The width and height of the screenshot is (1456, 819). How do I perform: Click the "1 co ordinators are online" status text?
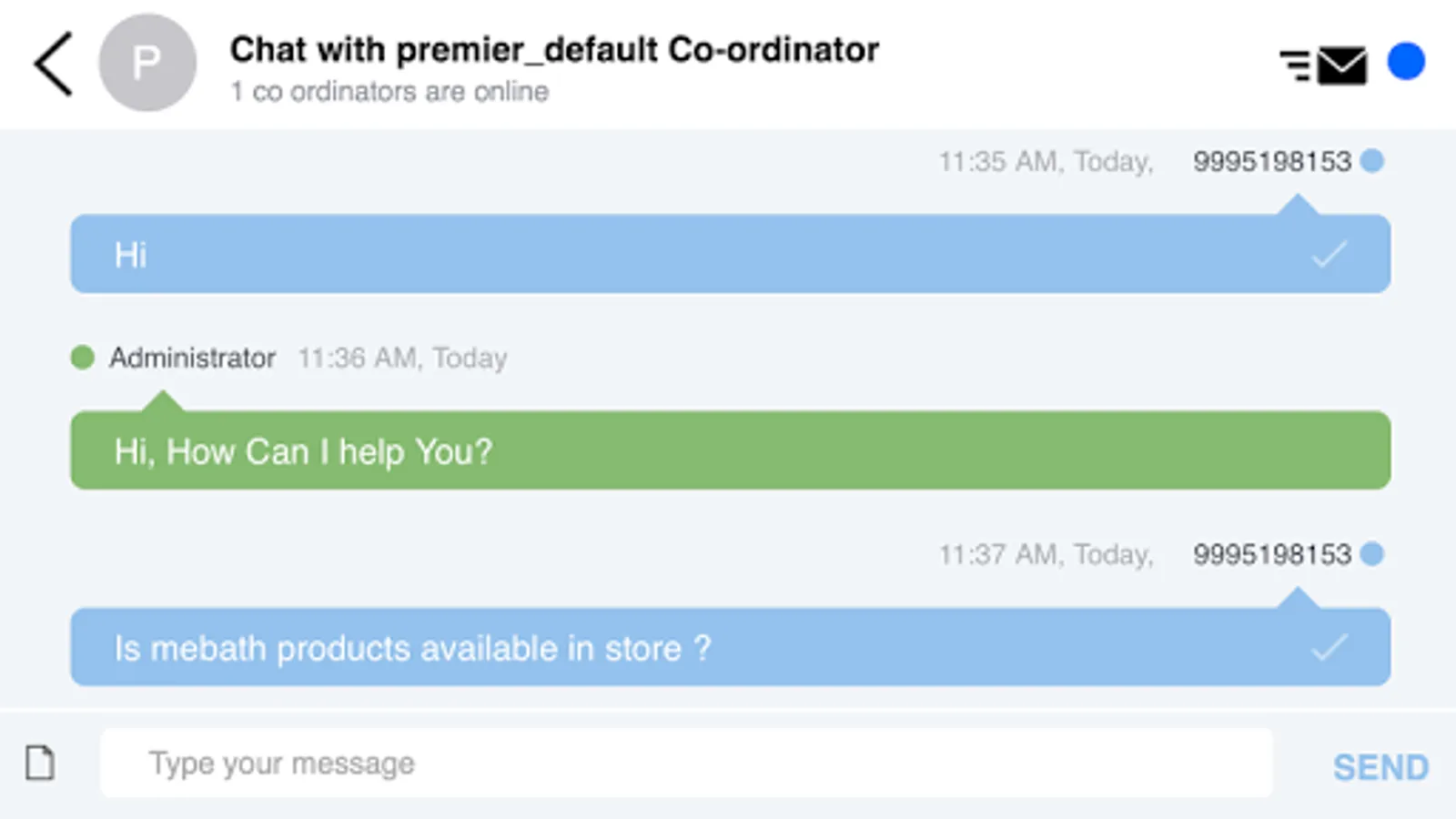tap(389, 92)
